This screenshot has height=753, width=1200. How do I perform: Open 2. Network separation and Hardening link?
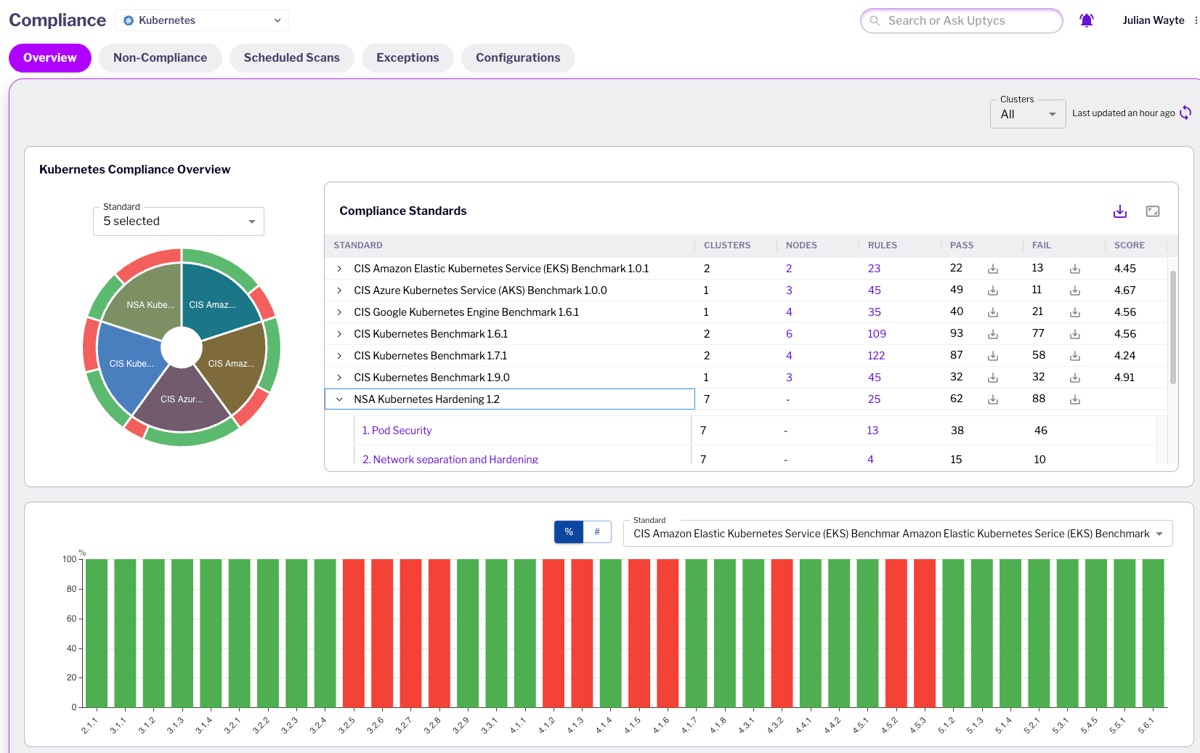pyautogui.click(x=450, y=459)
